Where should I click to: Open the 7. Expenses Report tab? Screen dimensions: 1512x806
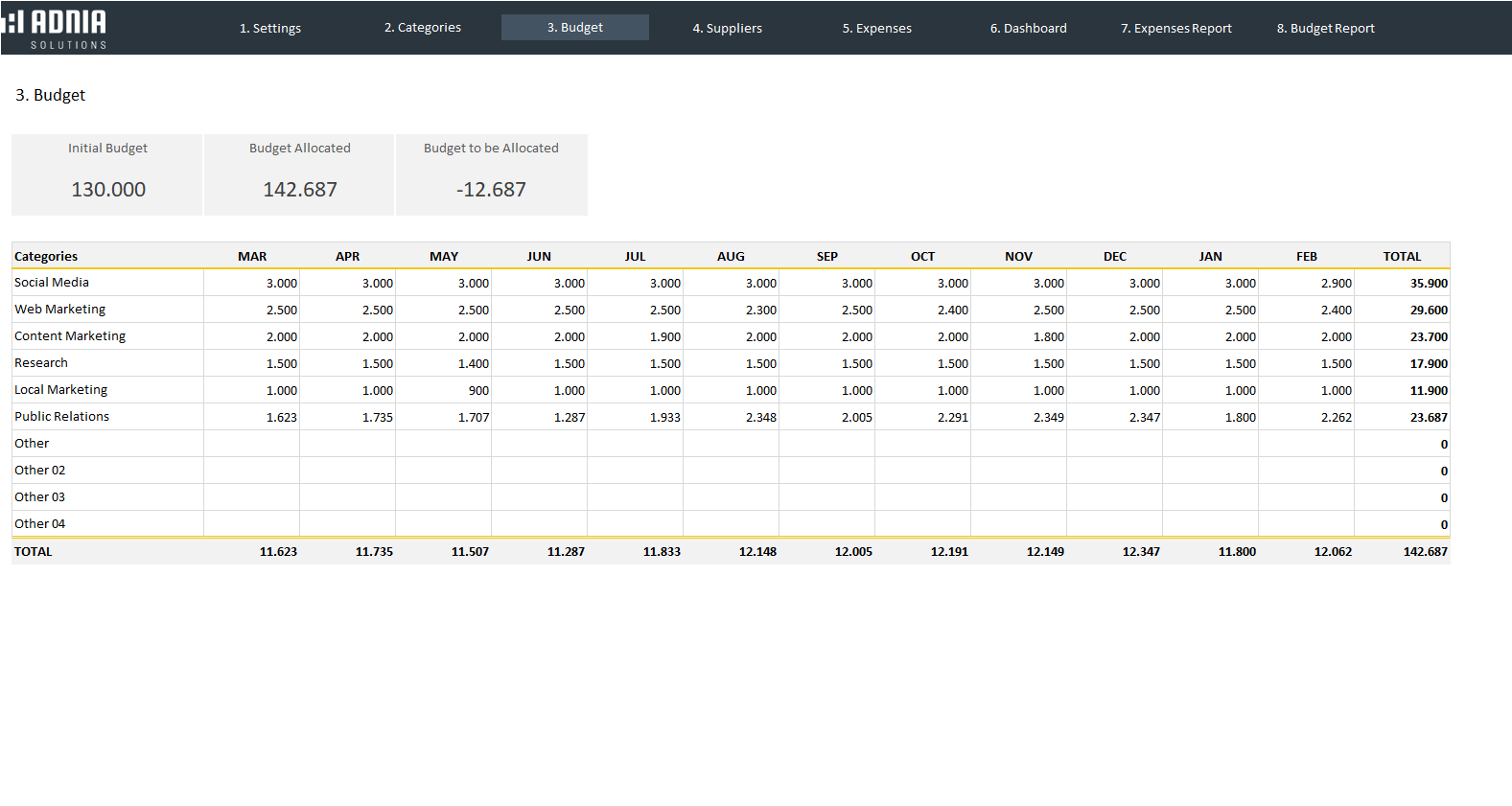click(1175, 28)
